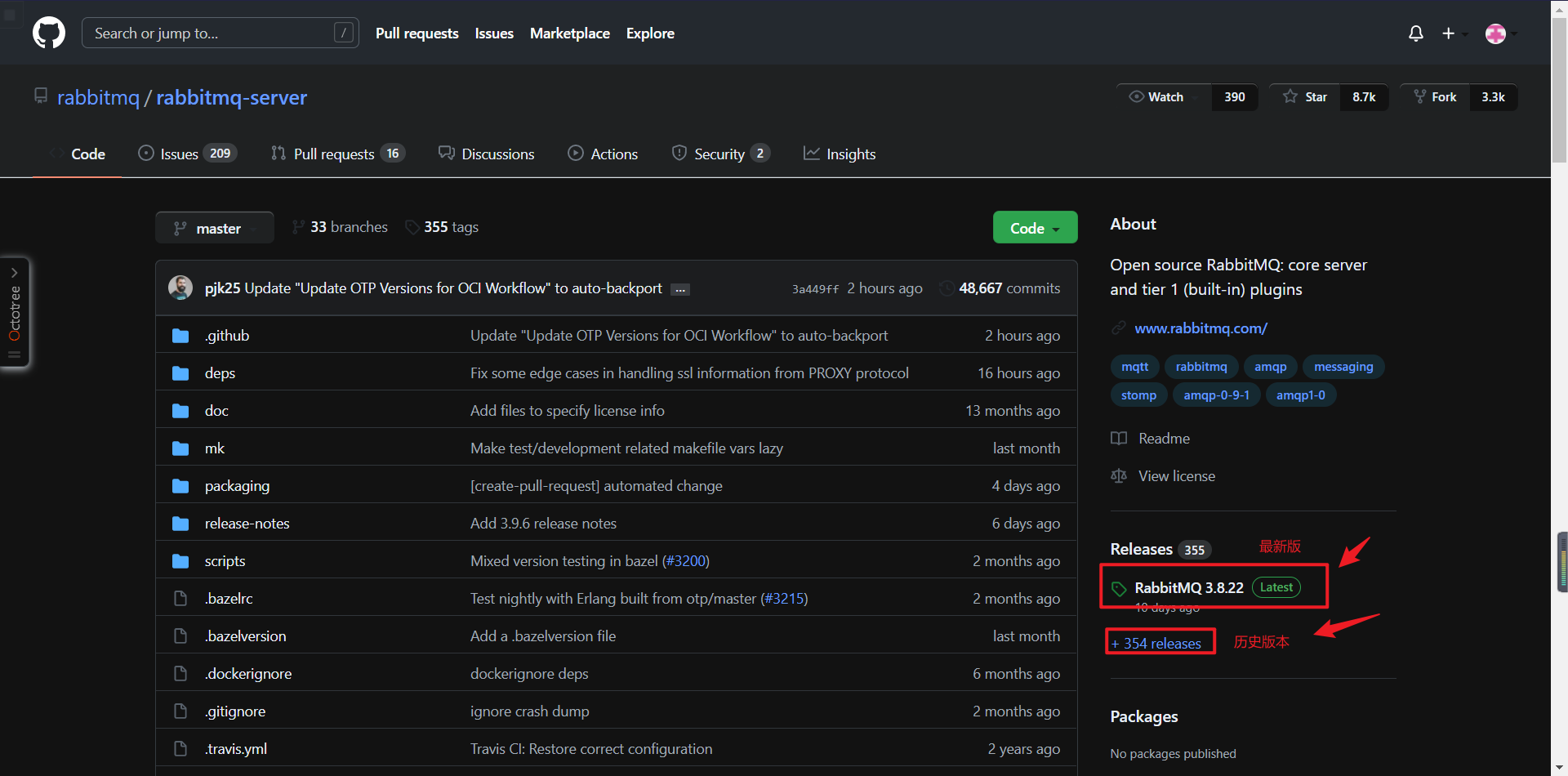
Task: Open the doc folder icon
Action: point(180,411)
